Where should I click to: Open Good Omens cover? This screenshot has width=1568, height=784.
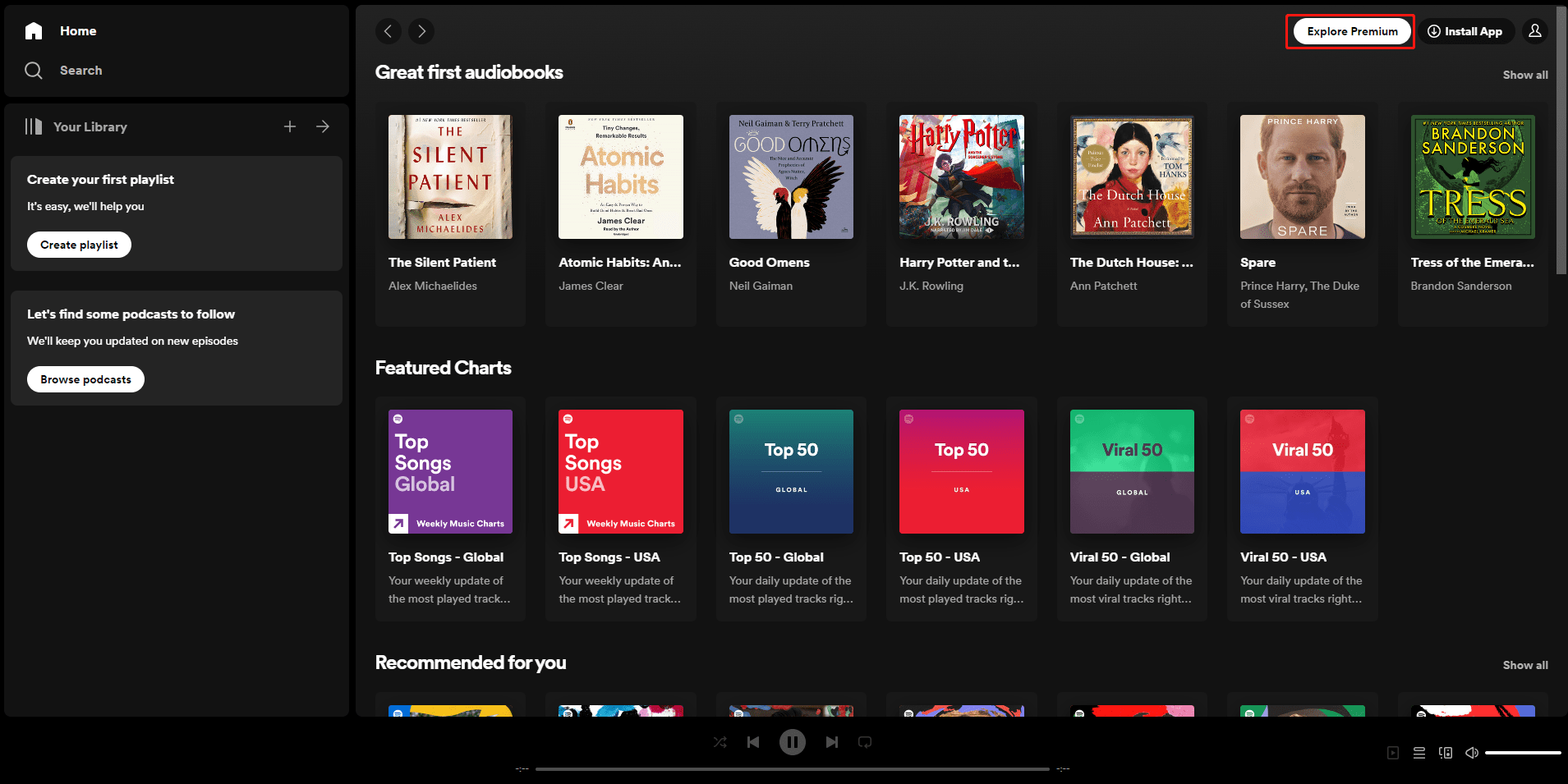tap(791, 177)
